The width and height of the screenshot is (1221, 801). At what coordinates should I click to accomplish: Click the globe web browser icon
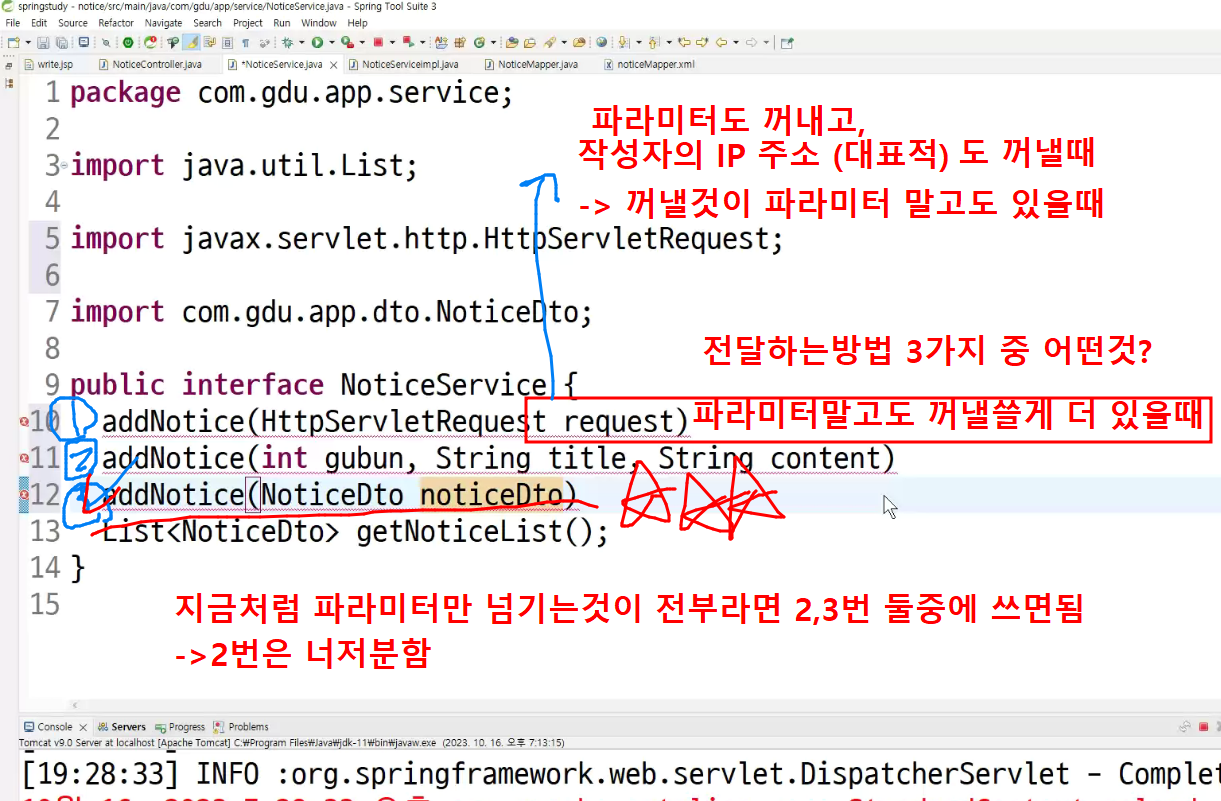click(602, 43)
